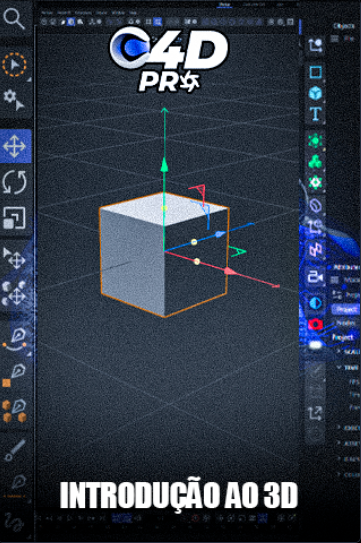The width and height of the screenshot is (361, 543).
Task: Select the Rectangle spline icon
Action: click(315, 72)
